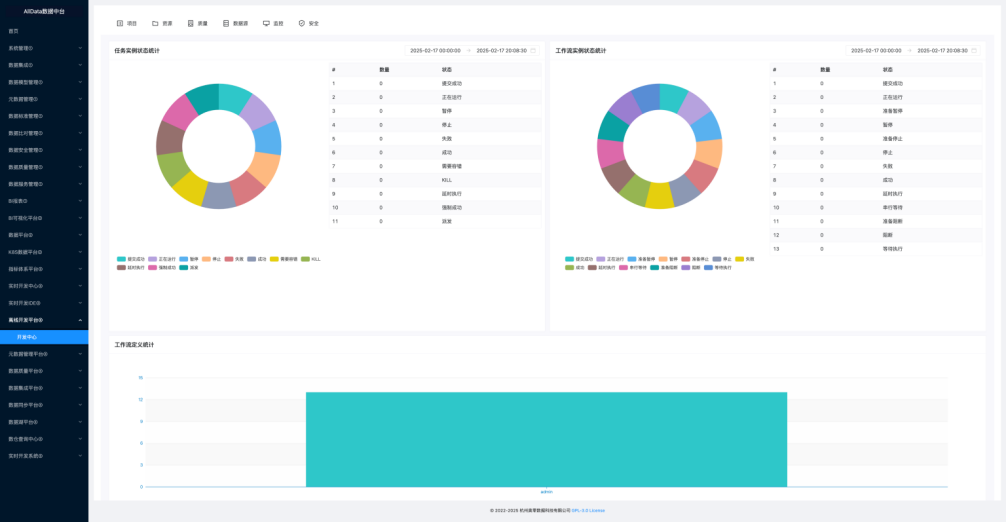
Task: Click the 数据源 database icon
Action: (226, 23)
